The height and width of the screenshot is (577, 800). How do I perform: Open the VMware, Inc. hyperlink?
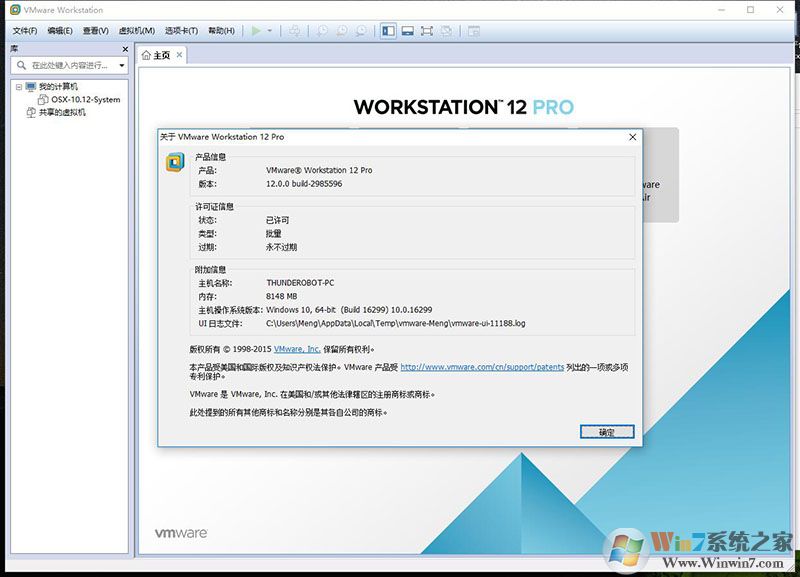click(x=297, y=349)
